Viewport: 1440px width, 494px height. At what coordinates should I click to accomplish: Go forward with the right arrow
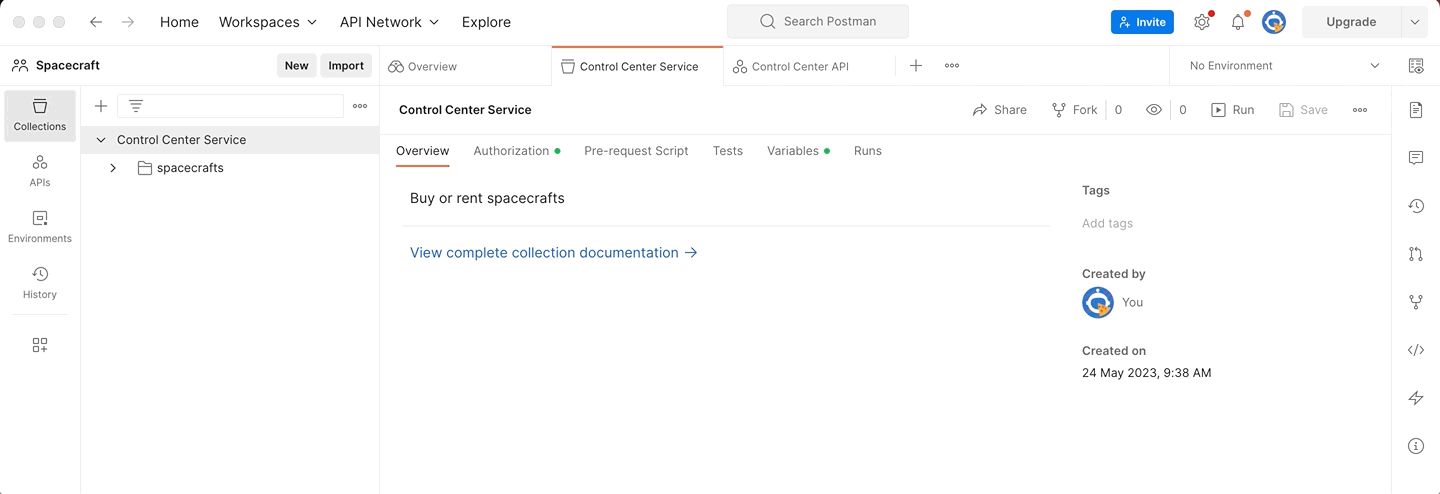(128, 22)
